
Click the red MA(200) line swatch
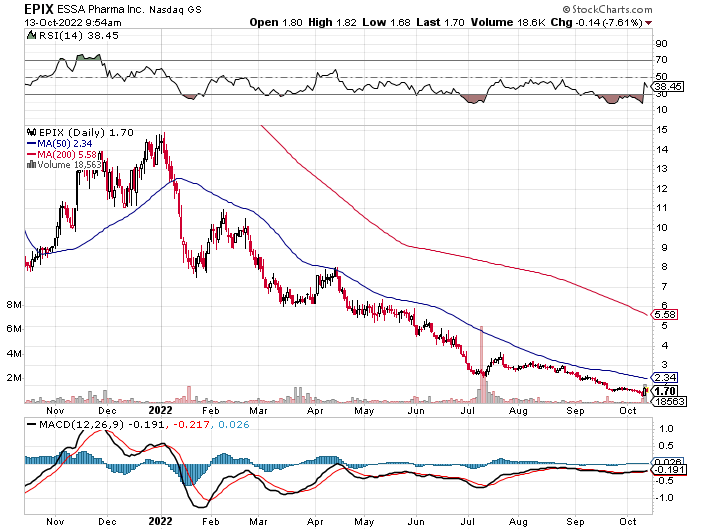(x=31, y=154)
